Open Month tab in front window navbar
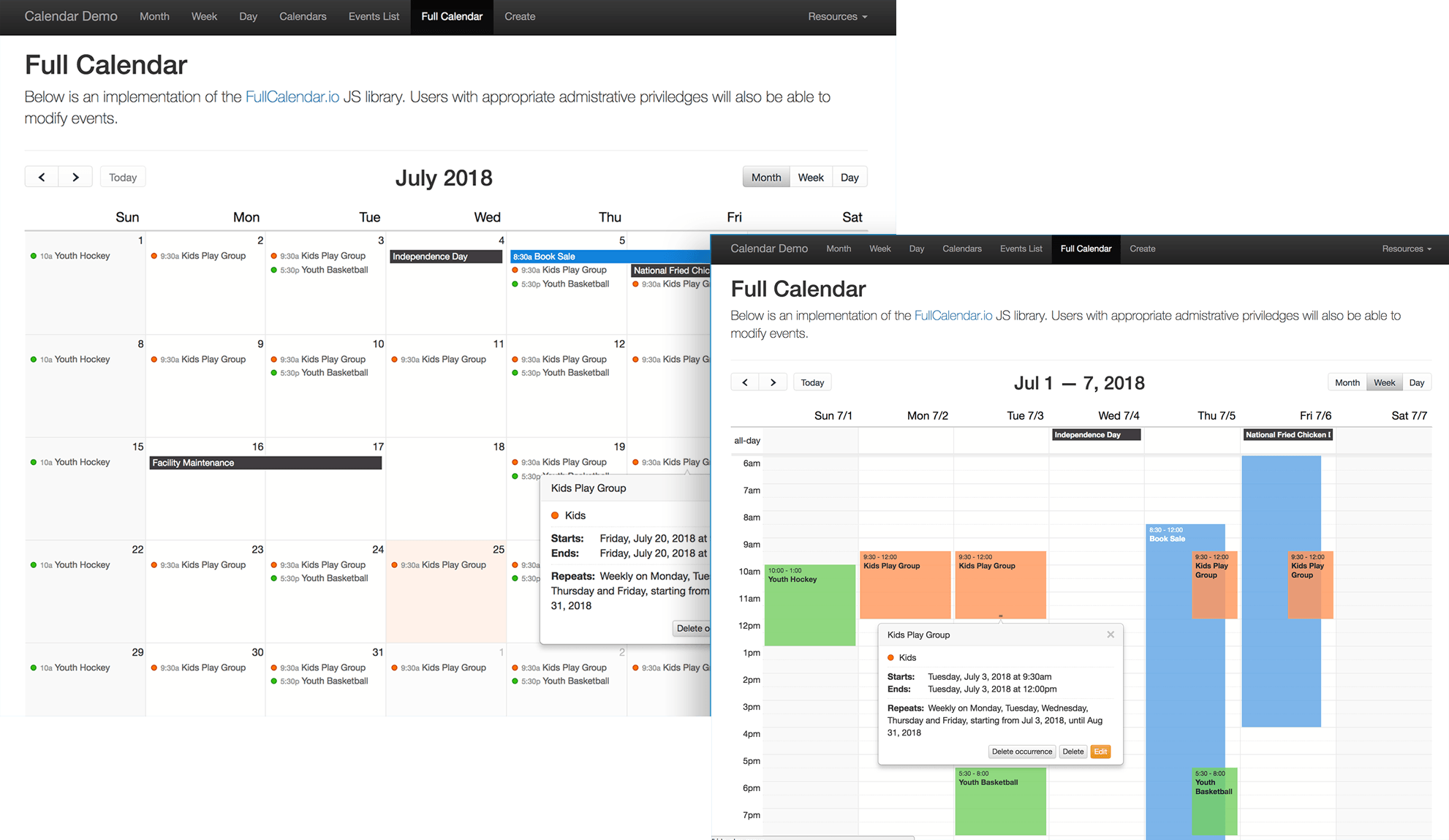 pos(839,249)
